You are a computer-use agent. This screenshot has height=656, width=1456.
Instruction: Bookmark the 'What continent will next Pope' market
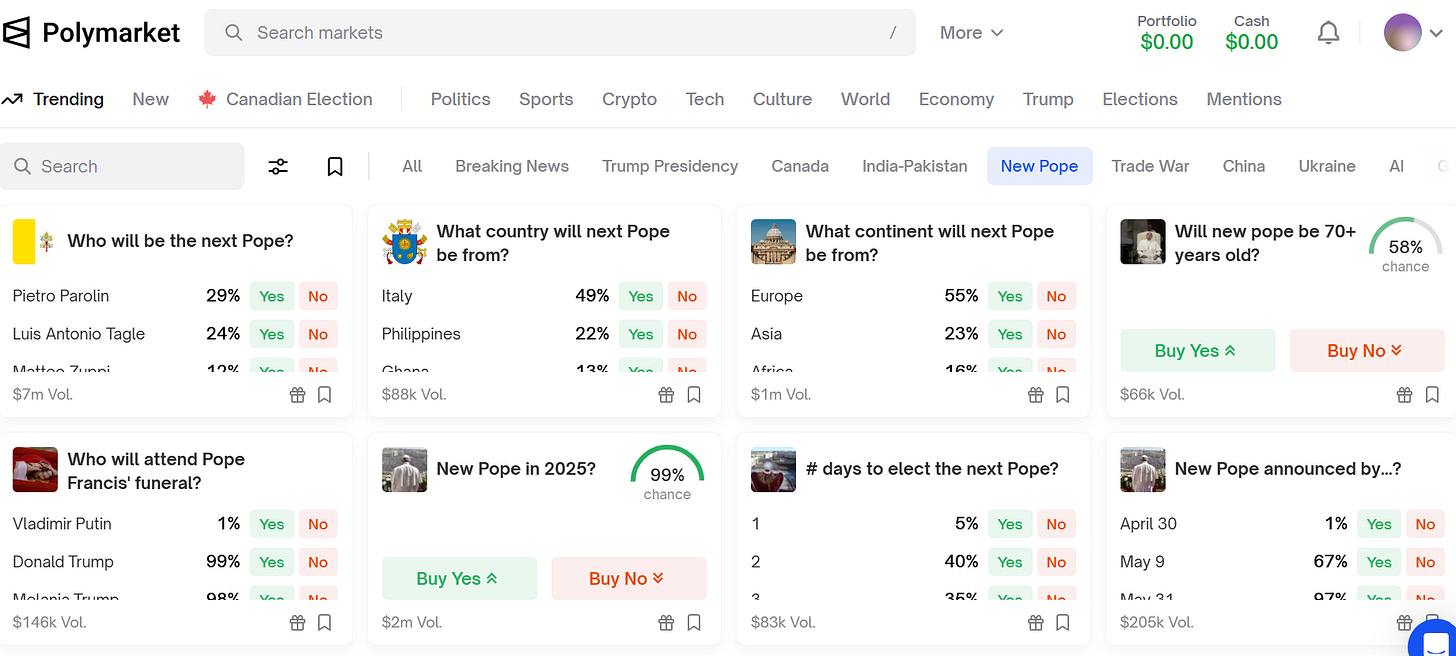1063,395
